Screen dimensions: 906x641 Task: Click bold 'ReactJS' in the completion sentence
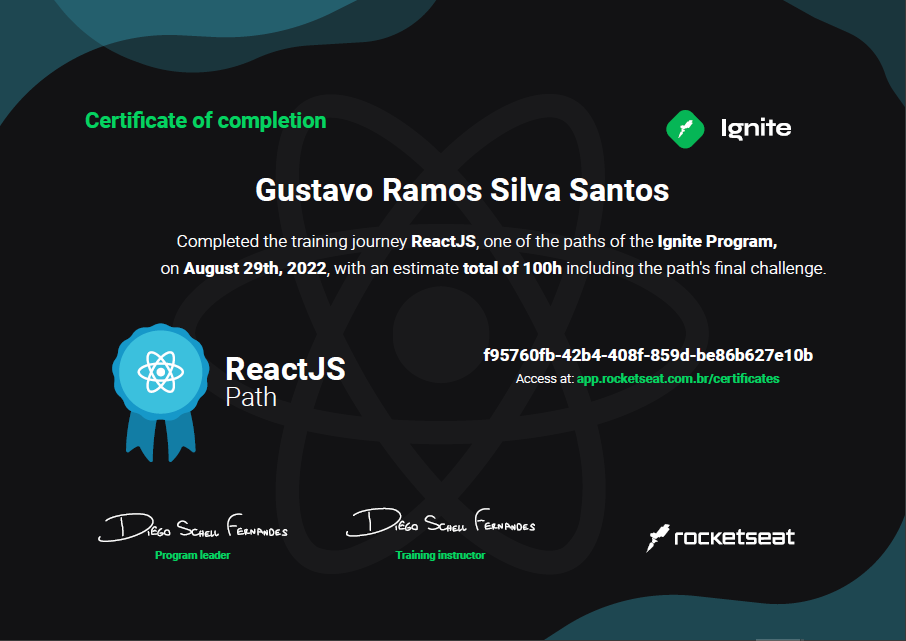[x=443, y=242]
